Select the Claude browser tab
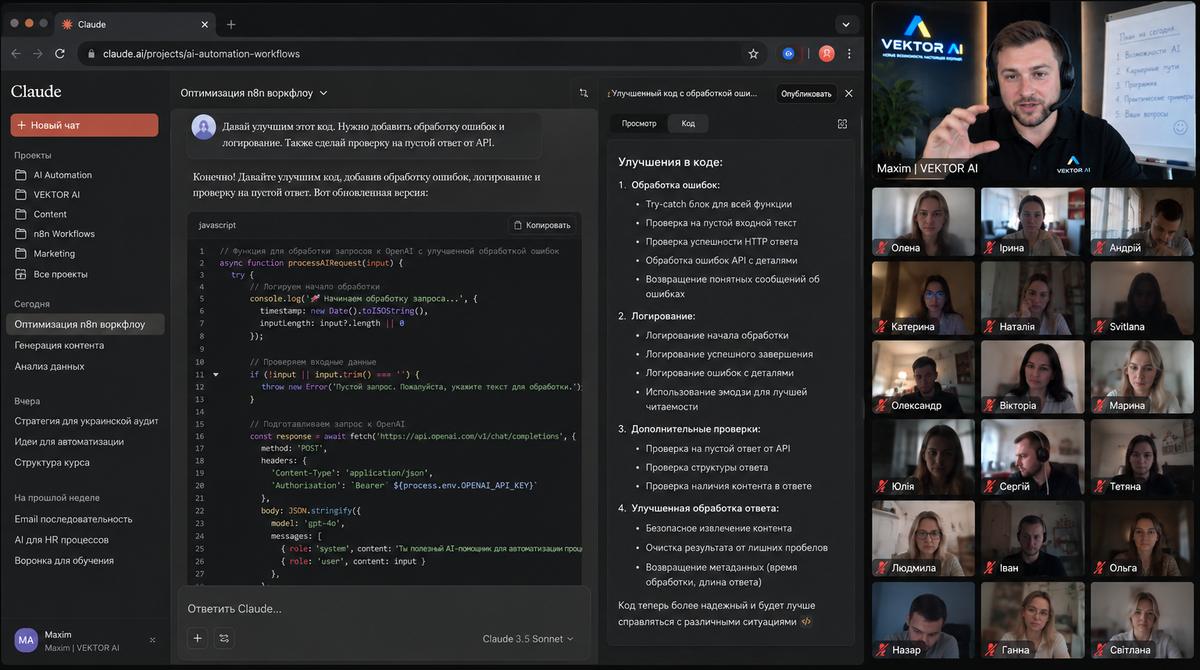Image resolution: width=1200 pixels, height=670 pixels. click(x=133, y=24)
